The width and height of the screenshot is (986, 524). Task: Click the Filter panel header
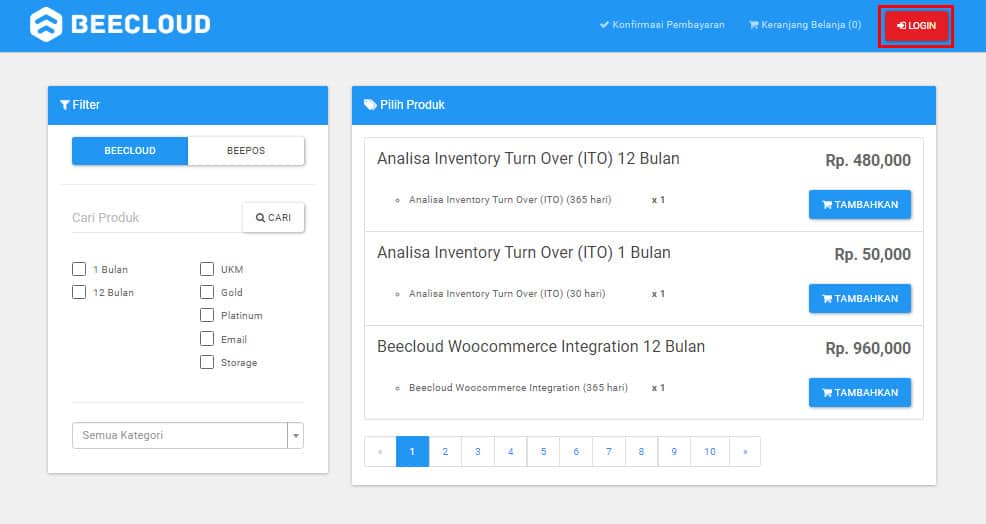(188, 105)
